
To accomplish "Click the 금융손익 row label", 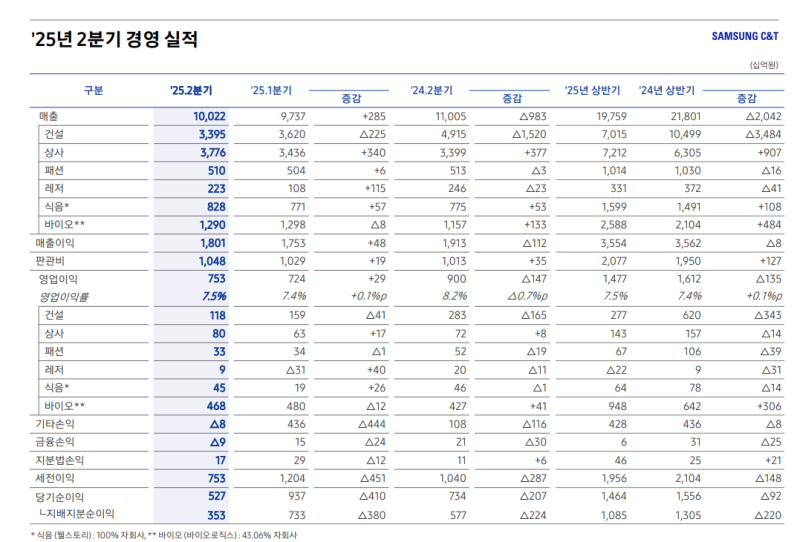I will [55, 442].
